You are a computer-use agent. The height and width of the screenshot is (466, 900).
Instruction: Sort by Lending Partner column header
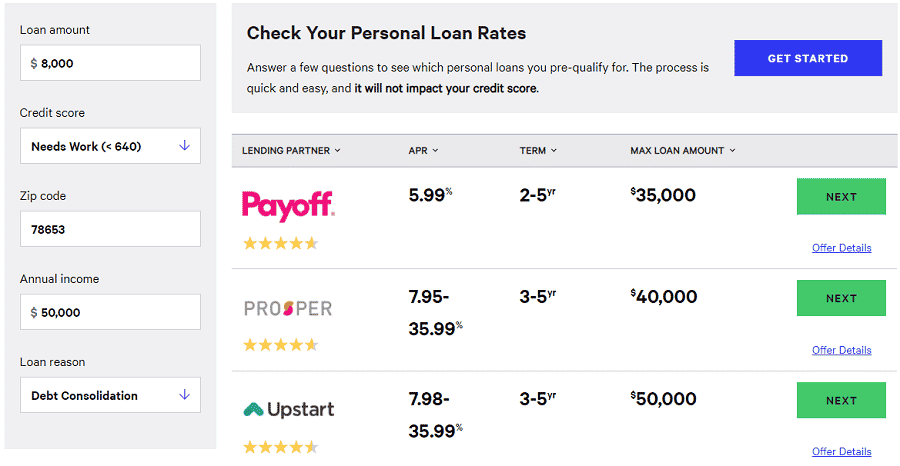coord(291,150)
